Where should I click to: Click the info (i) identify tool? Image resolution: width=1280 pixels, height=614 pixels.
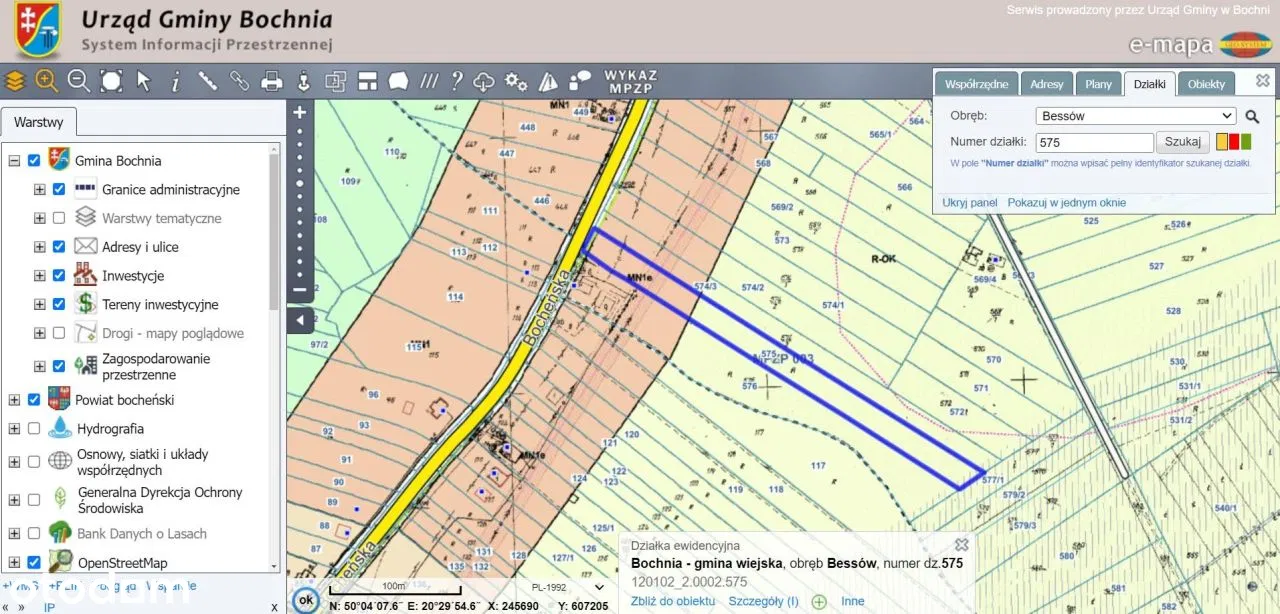[x=175, y=81]
